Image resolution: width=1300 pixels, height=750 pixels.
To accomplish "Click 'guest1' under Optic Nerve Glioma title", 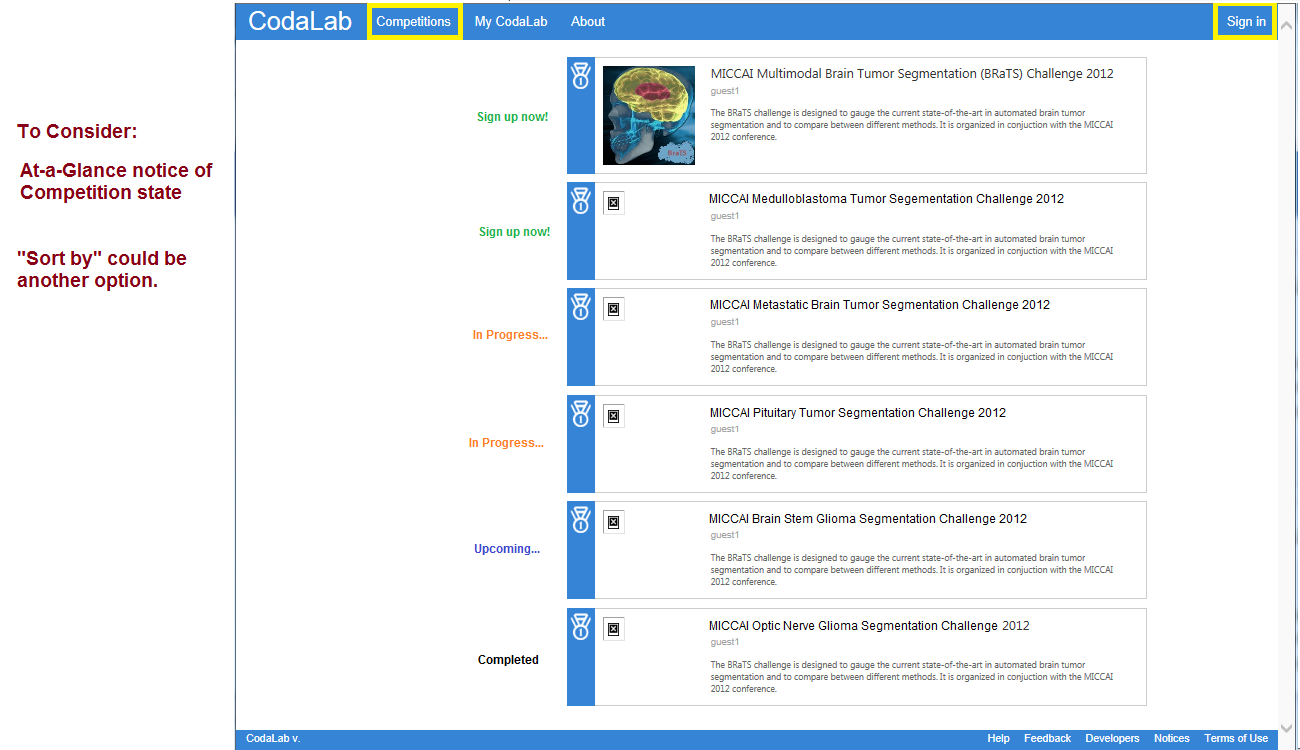I will click(x=725, y=642).
